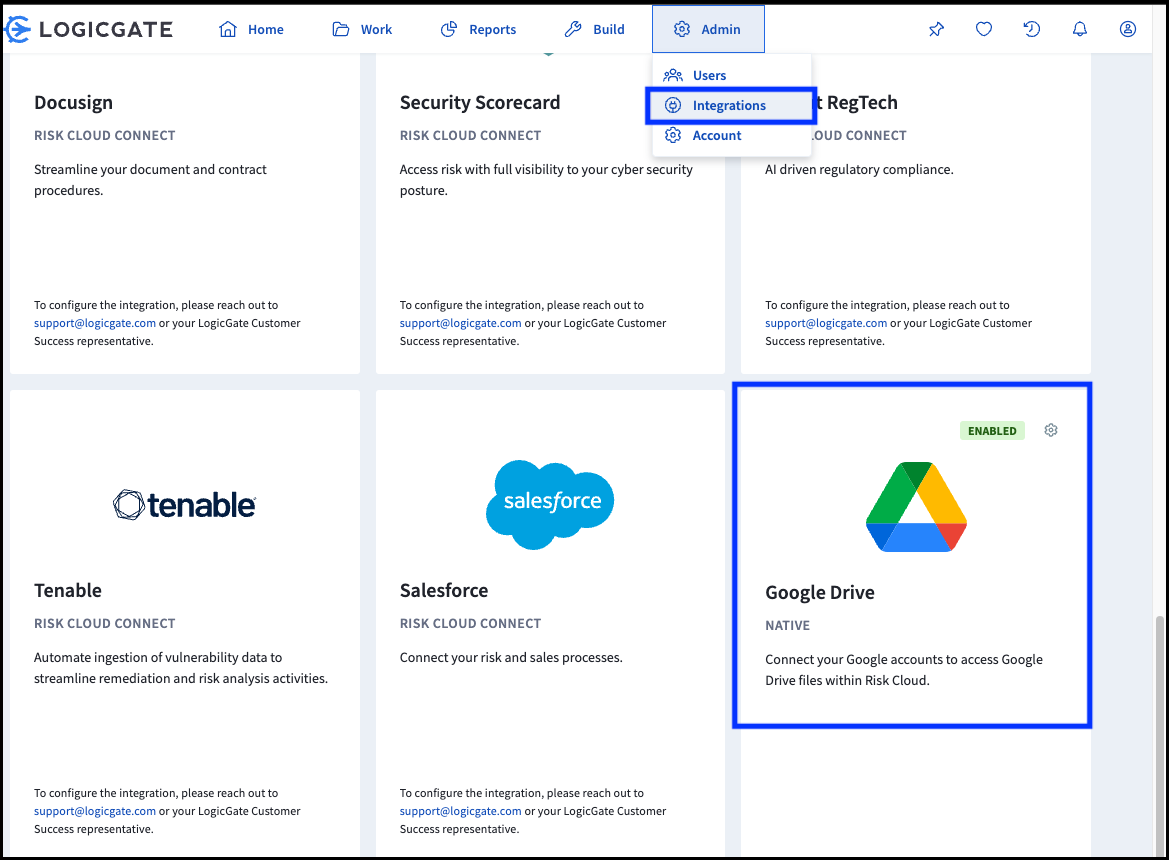Click support email link under Security Scorecard
This screenshot has width=1169, height=860.
point(461,323)
